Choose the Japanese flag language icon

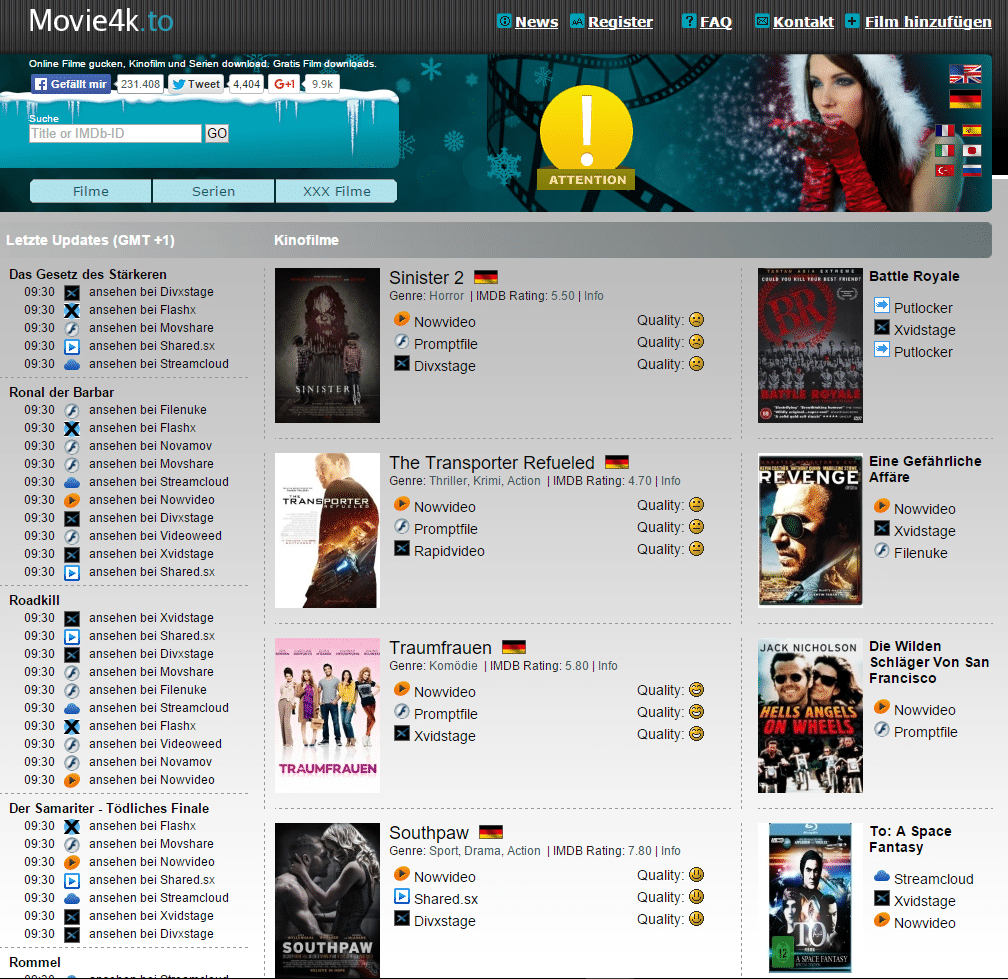972,150
